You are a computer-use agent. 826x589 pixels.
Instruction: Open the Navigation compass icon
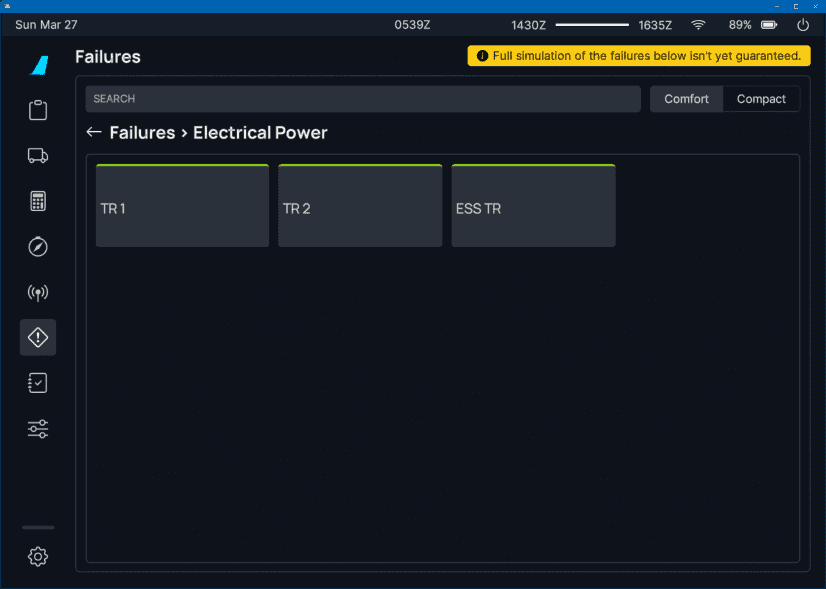tap(38, 247)
